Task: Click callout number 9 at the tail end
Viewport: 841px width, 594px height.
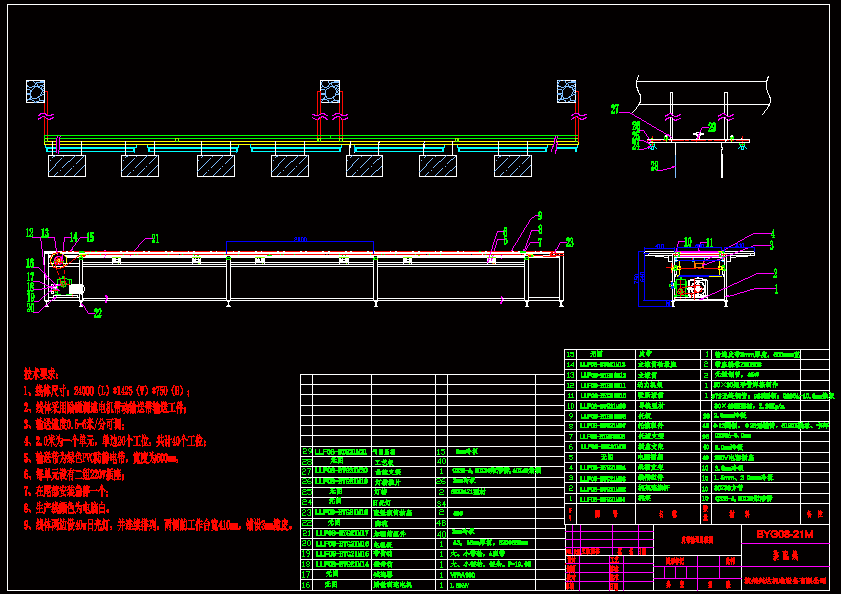Action: (540, 216)
